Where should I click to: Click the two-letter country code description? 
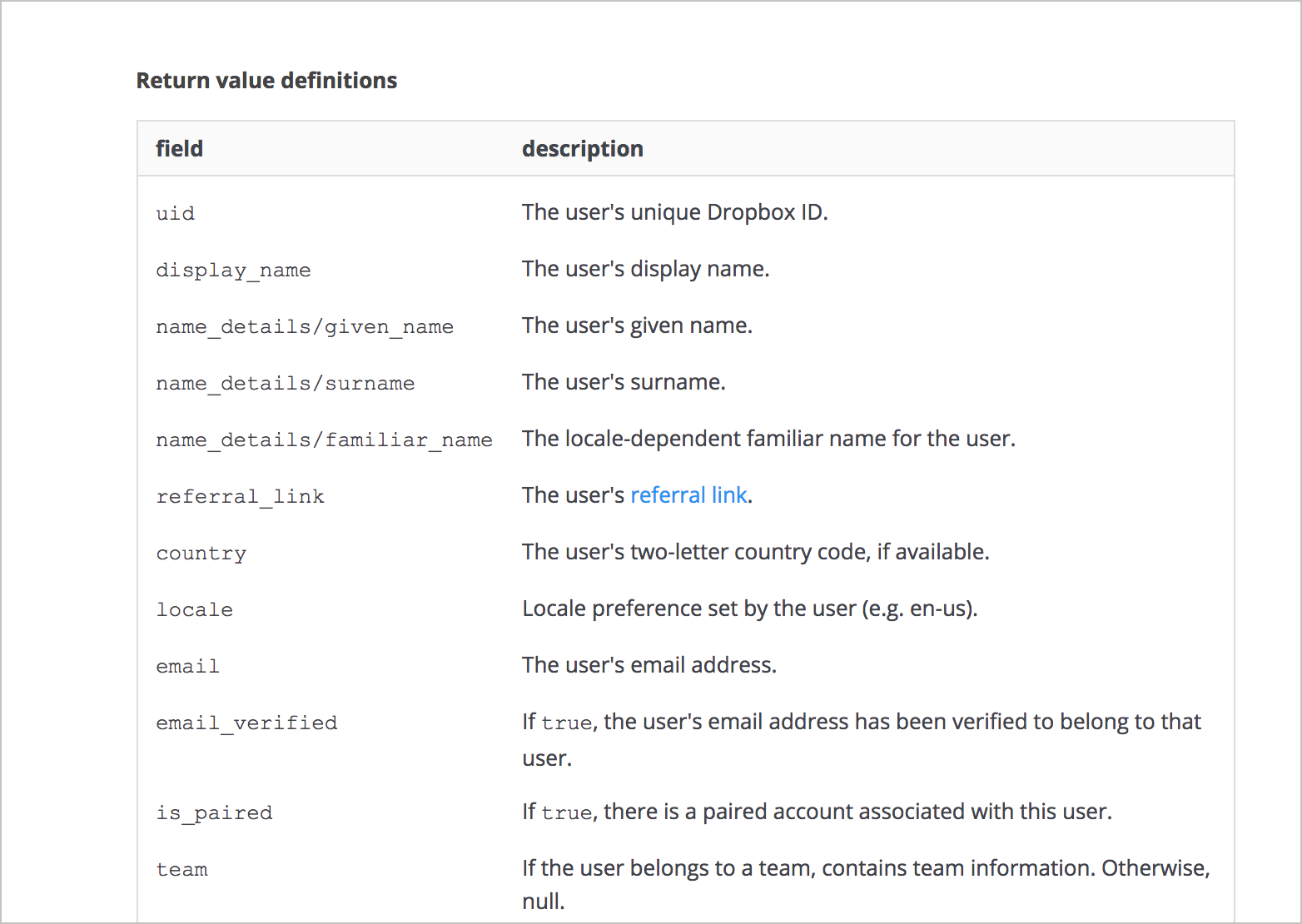(755, 552)
